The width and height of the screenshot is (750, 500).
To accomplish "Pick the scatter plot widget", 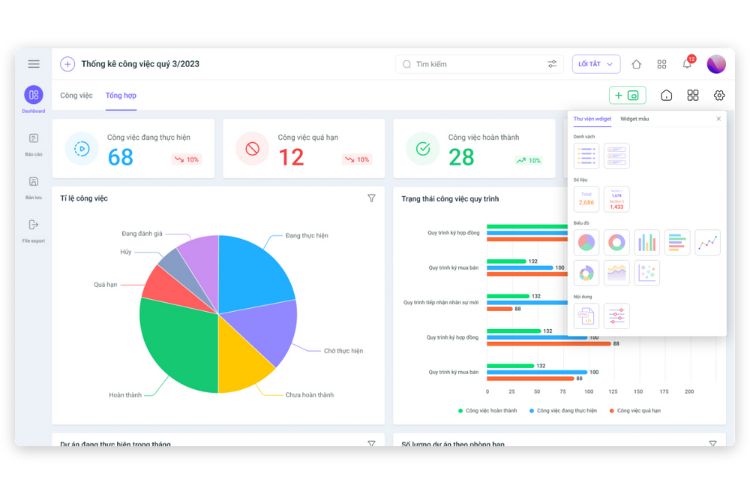I will pos(647,273).
